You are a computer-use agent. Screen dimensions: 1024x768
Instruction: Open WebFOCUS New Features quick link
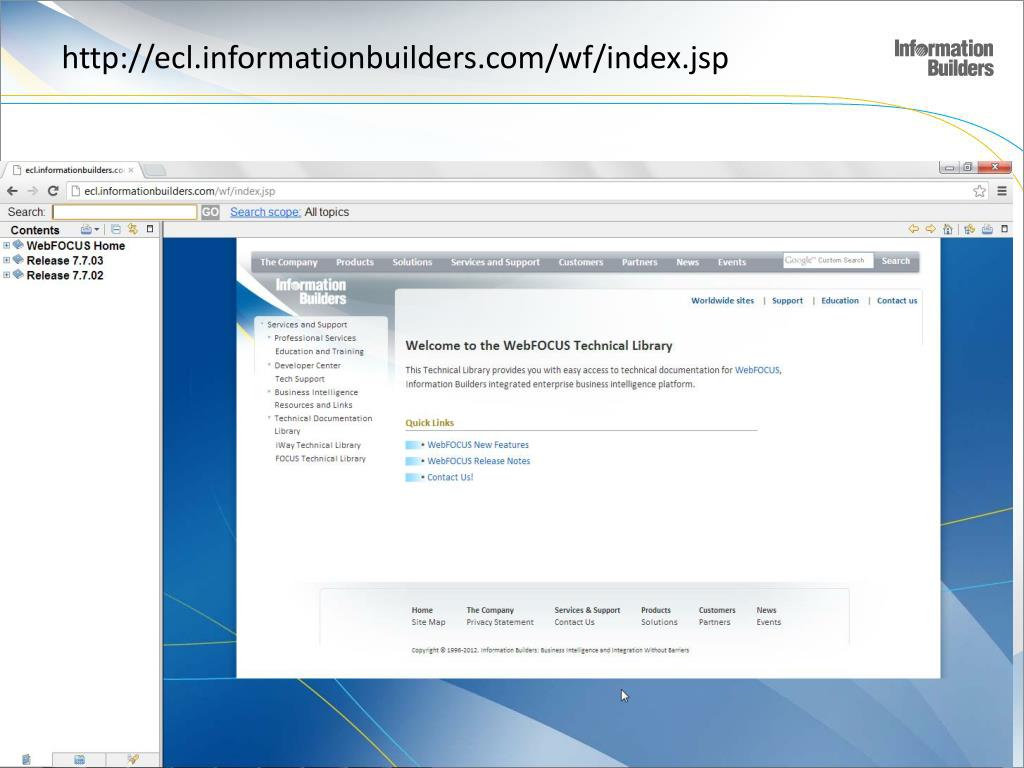[x=478, y=445]
